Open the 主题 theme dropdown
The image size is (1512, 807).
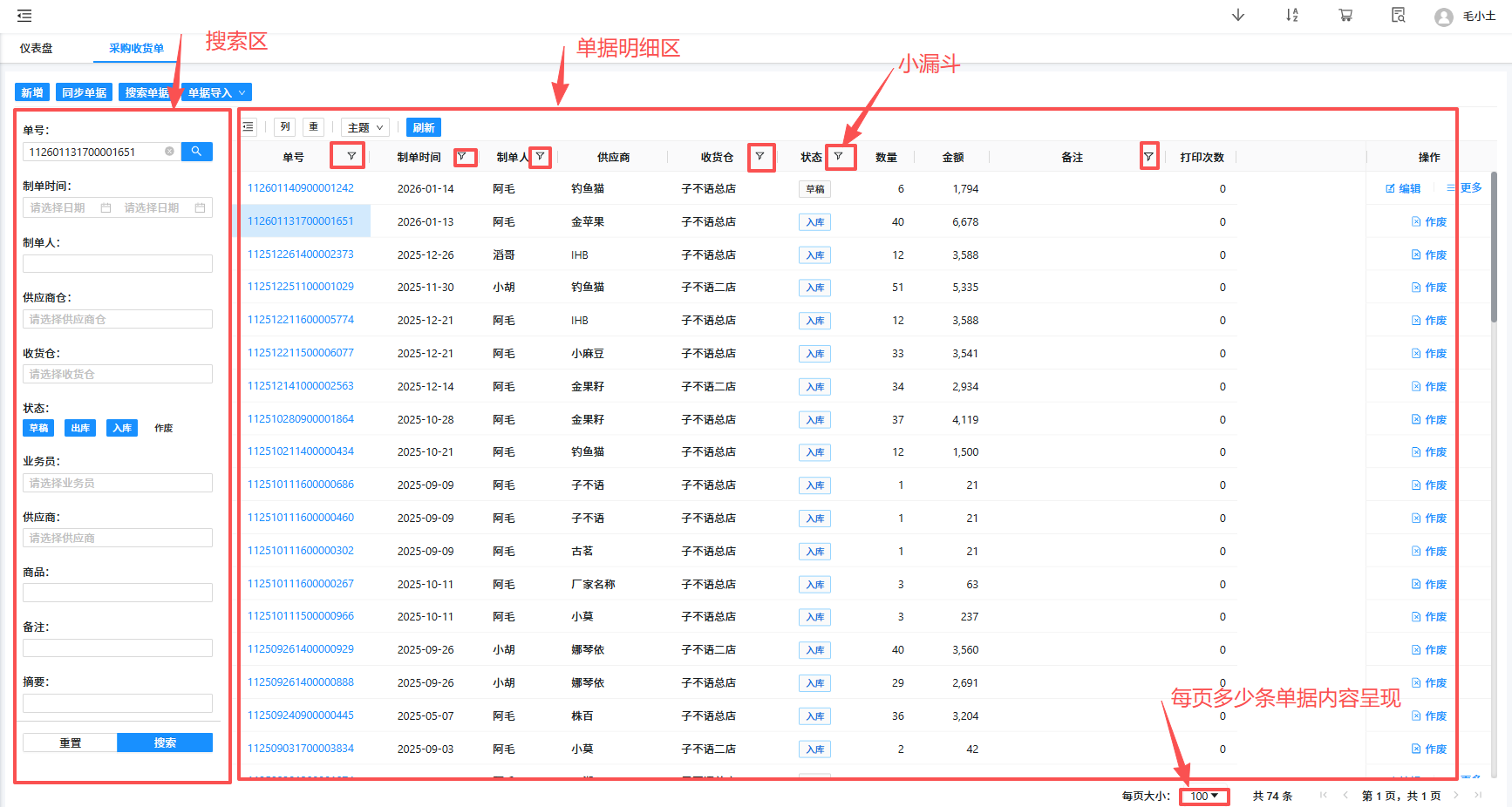pos(364,126)
